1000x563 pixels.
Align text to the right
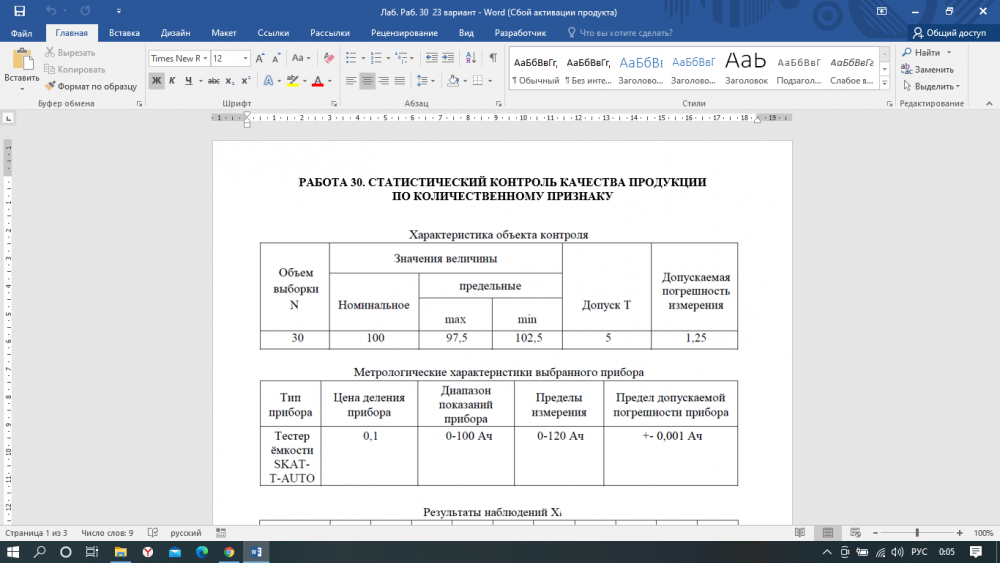pos(383,81)
